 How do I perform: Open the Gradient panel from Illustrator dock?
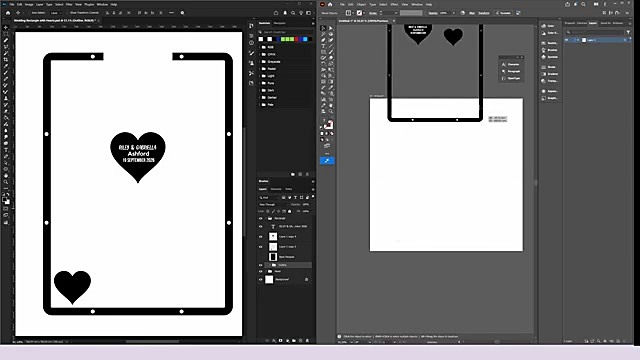tap(549, 74)
